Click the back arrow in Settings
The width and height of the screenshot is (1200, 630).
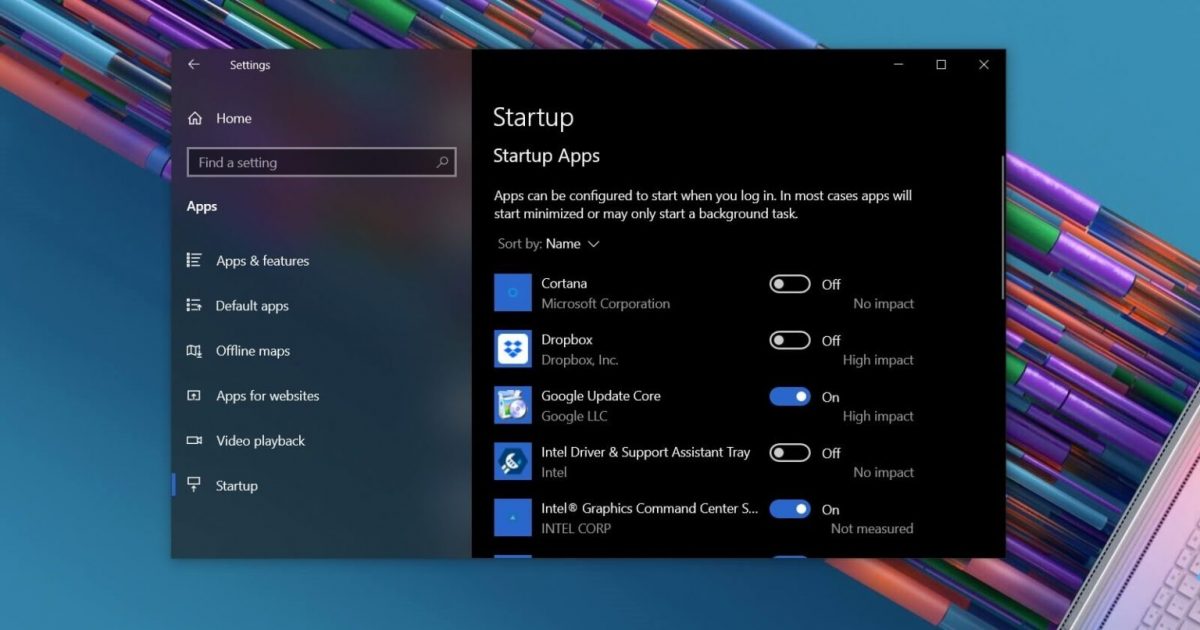point(194,65)
